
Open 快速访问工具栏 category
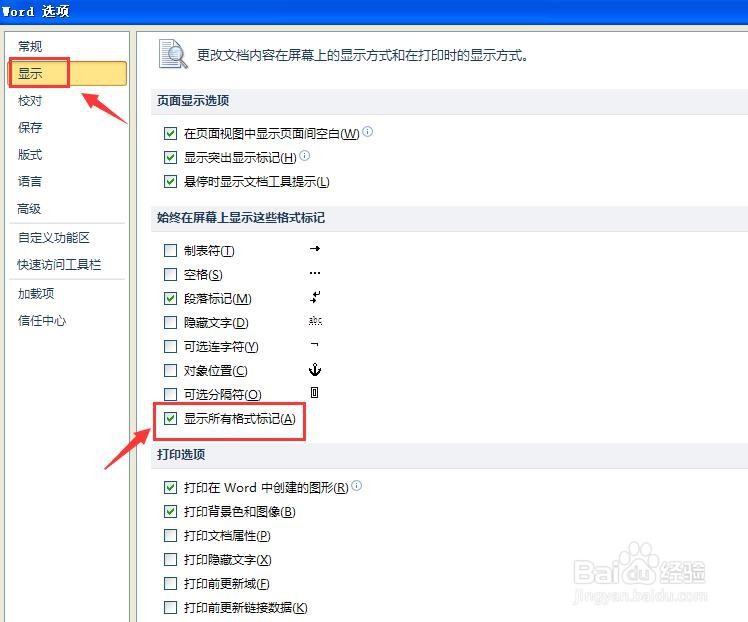point(59,264)
